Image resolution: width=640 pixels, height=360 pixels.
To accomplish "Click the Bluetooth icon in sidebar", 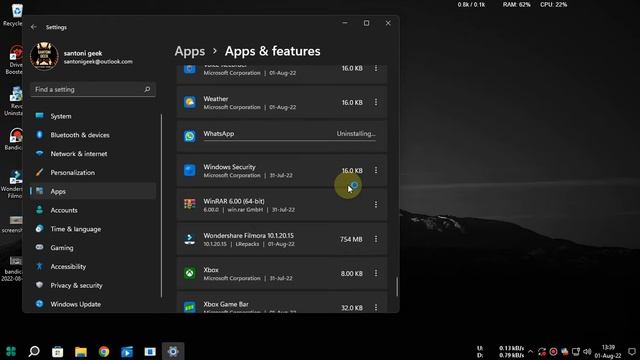I will [40, 134].
